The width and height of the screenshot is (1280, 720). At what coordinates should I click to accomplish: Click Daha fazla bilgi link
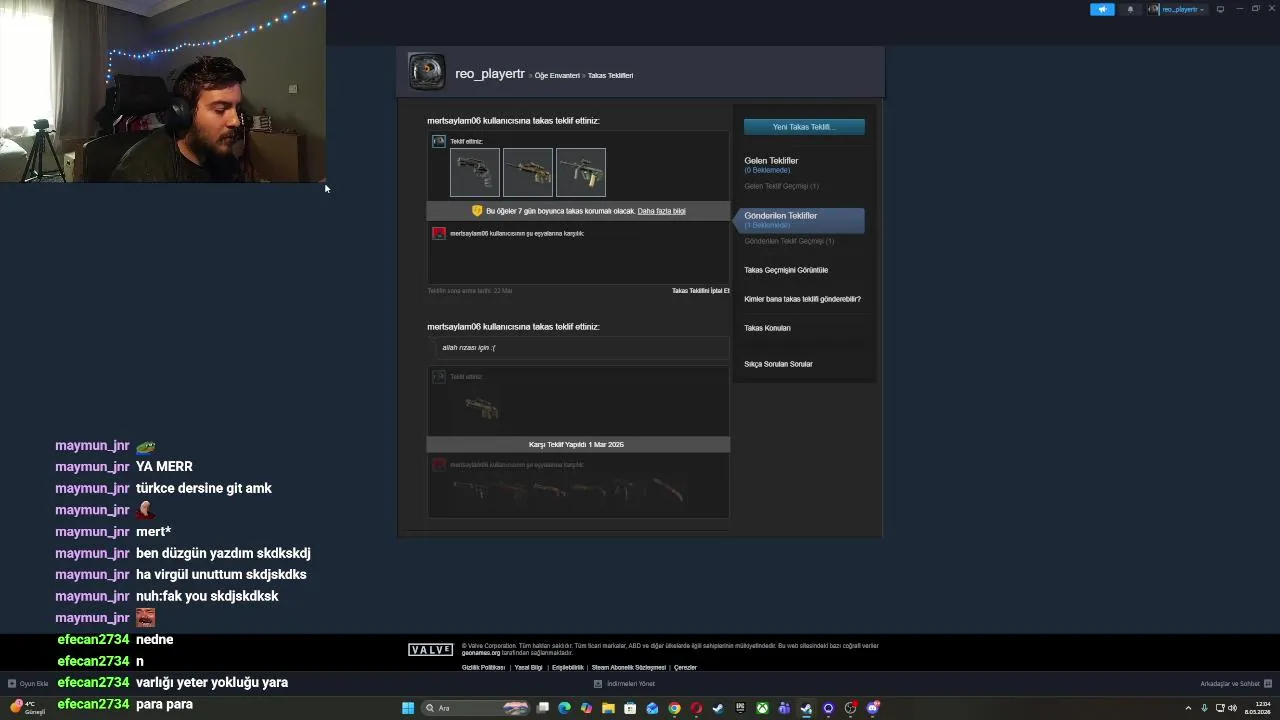(661, 211)
